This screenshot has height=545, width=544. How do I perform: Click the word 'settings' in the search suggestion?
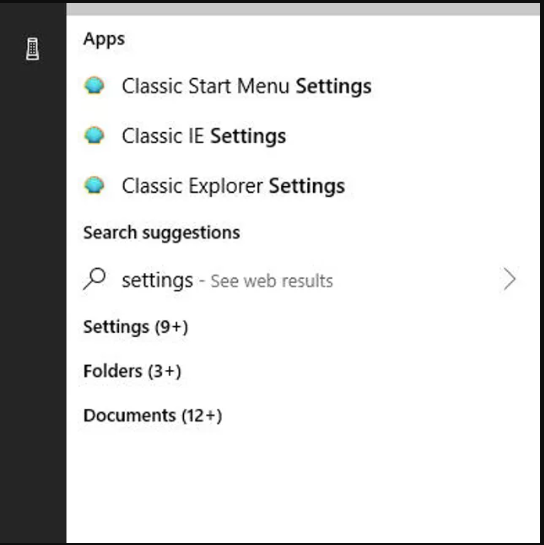click(157, 280)
